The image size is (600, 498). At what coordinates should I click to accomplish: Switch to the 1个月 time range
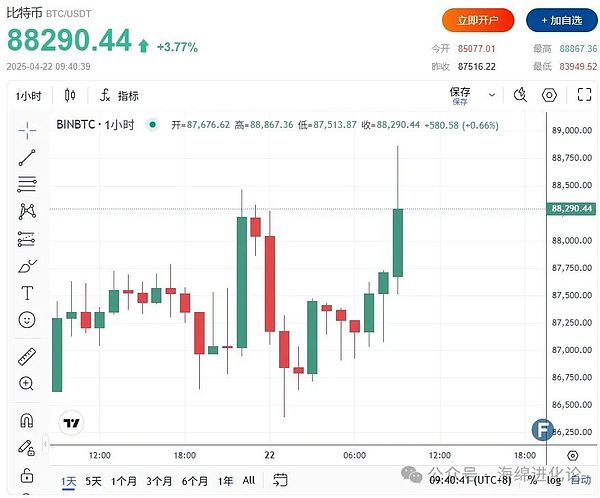[x=124, y=481]
